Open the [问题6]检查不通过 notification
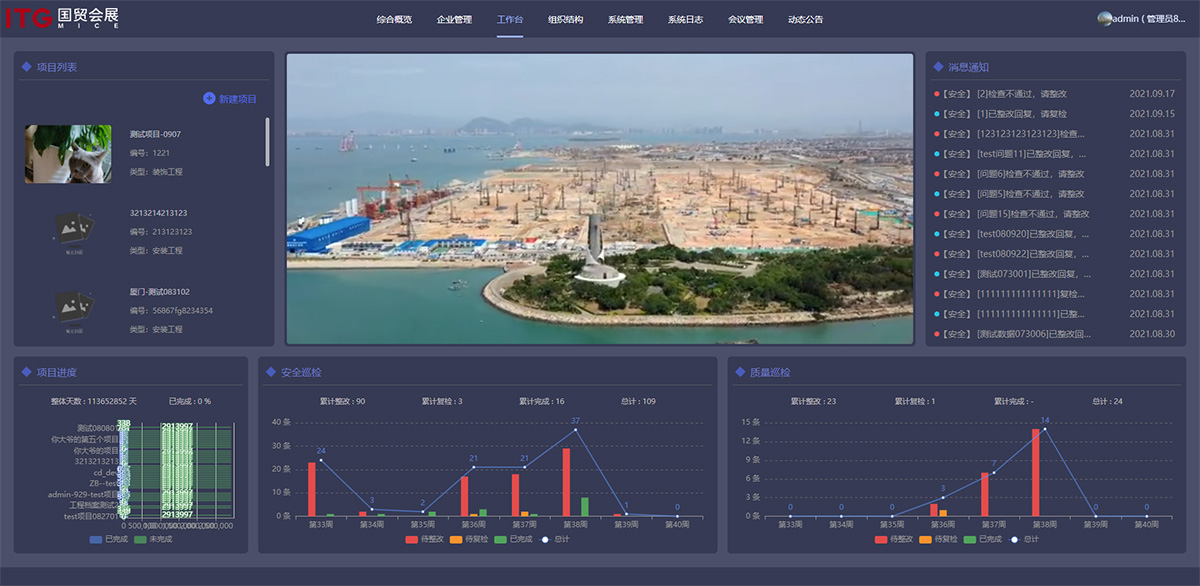Screen dimensions: 1200x586 pos(1054,174)
